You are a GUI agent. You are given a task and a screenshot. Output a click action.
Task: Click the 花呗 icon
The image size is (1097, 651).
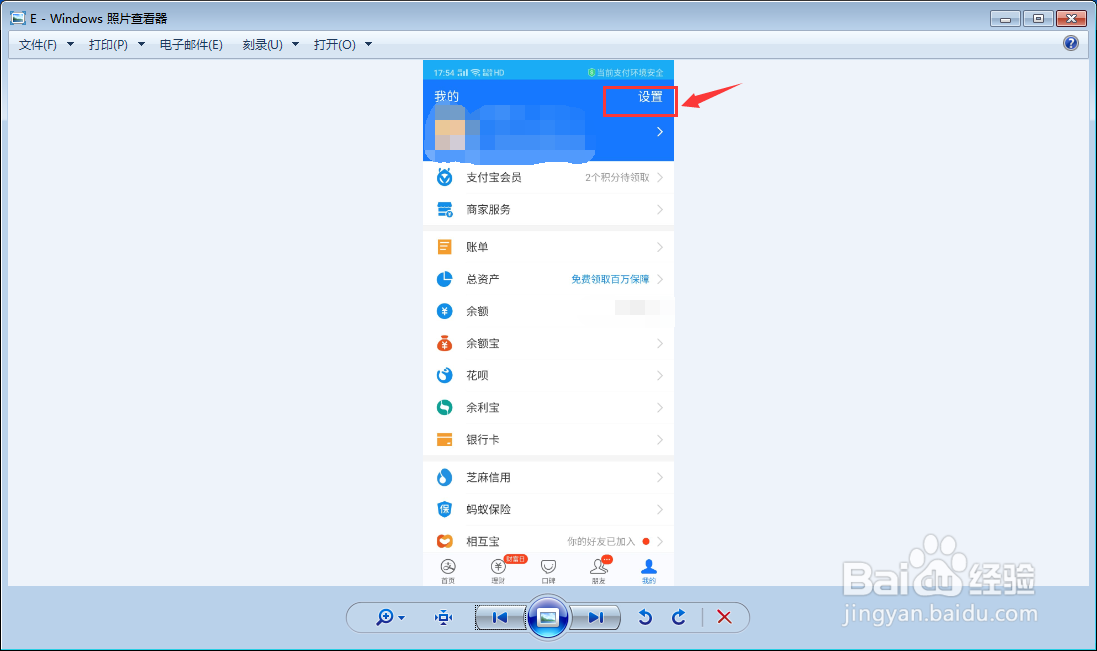click(444, 375)
